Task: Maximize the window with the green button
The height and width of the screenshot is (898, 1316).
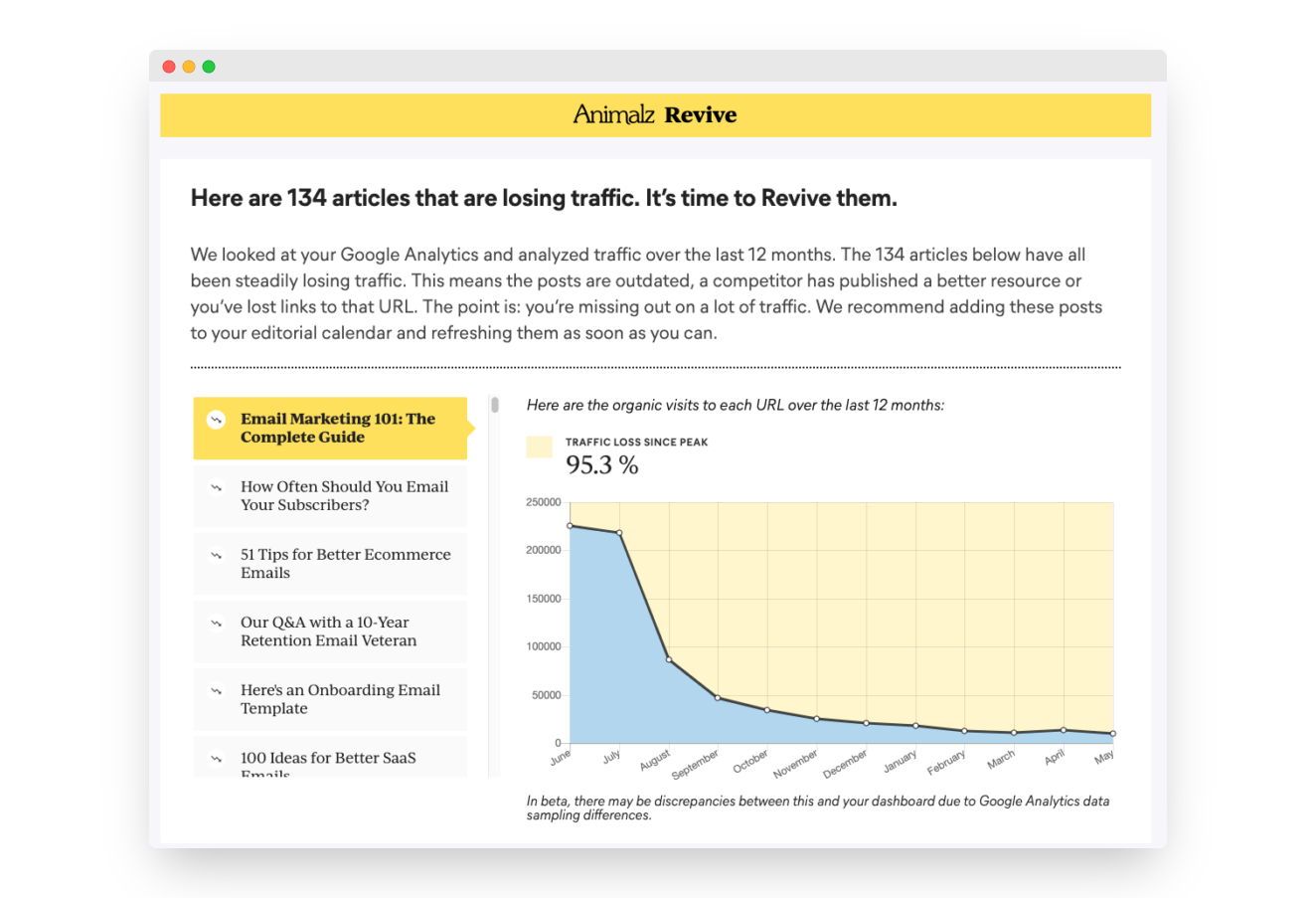Action: [x=209, y=67]
